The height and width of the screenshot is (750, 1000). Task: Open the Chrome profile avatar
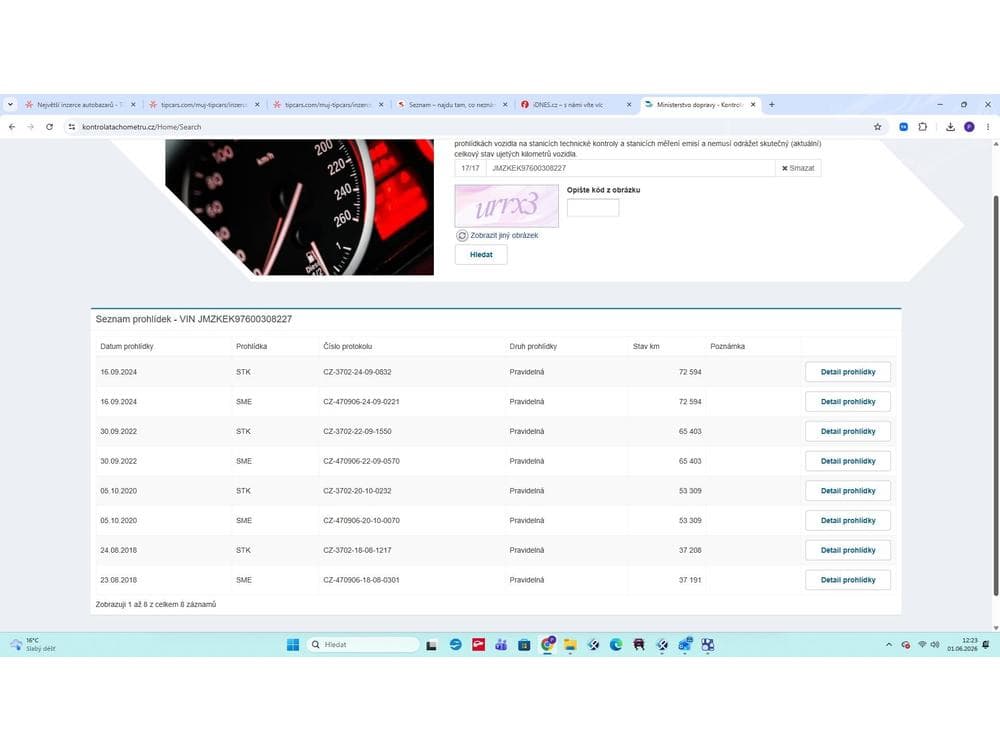[x=969, y=127]
